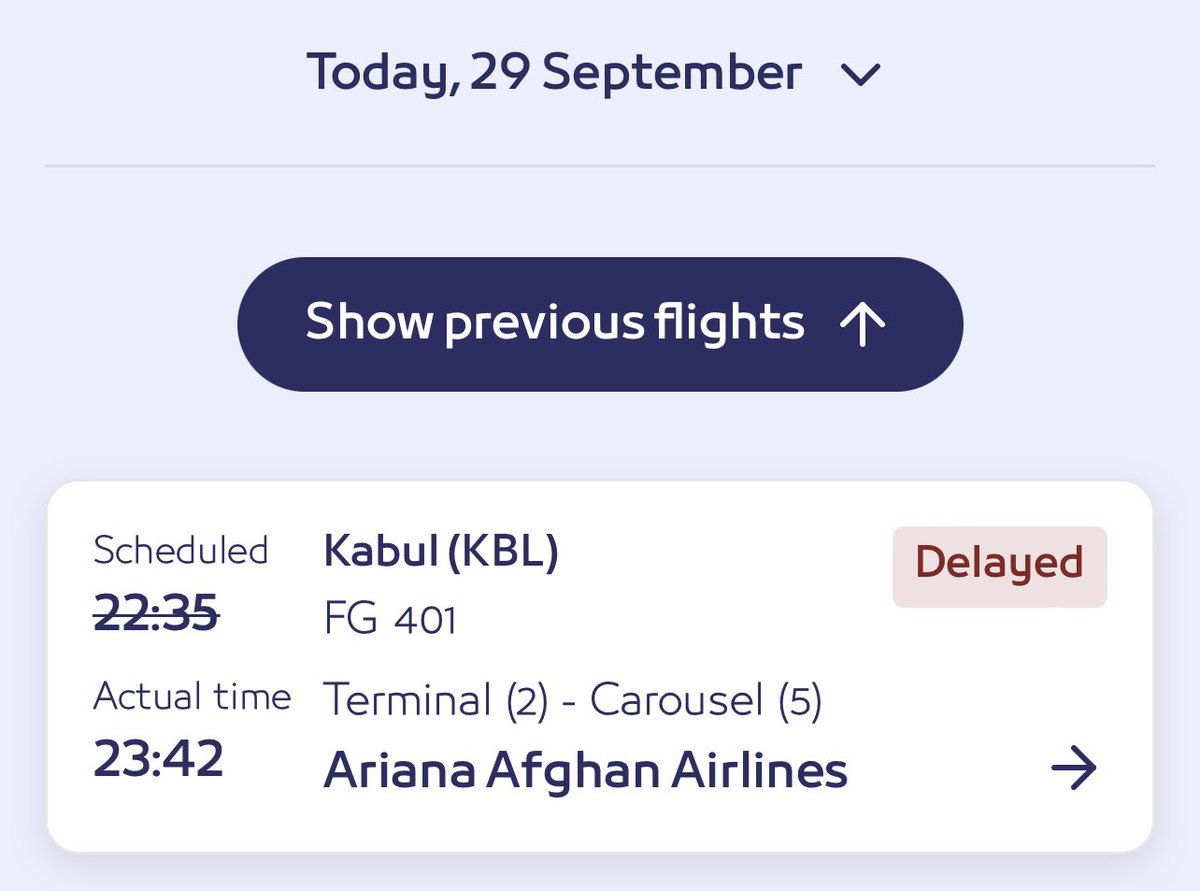Tap the Actual time label
Viewport: 1200px width, 891px height.
(192, 696)
